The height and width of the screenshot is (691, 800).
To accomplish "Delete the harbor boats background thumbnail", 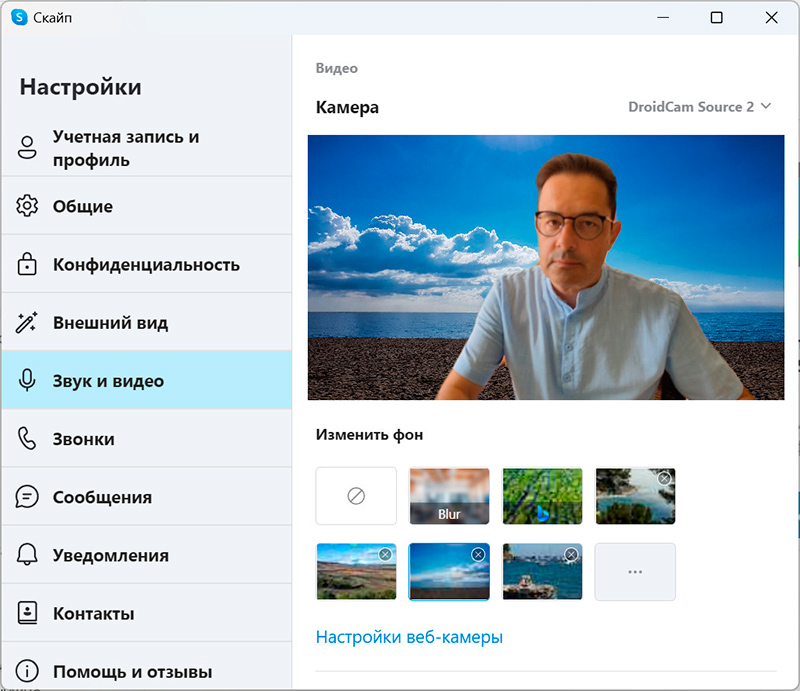I will [571, 554].
